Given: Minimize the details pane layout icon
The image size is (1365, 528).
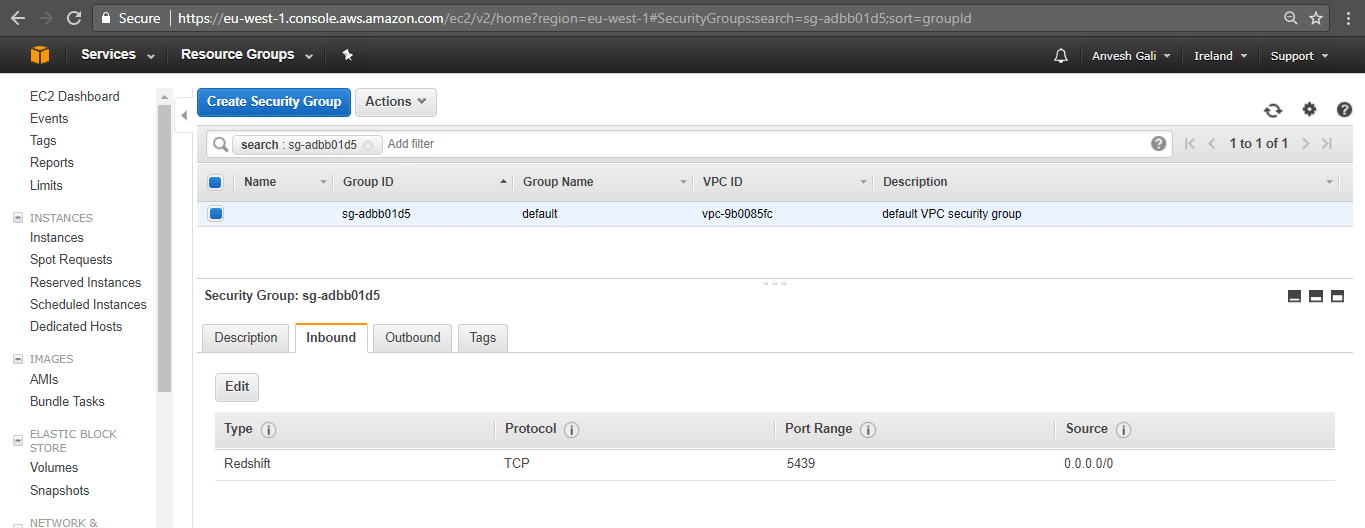Looking at the screenshot, I should 1295,296.
